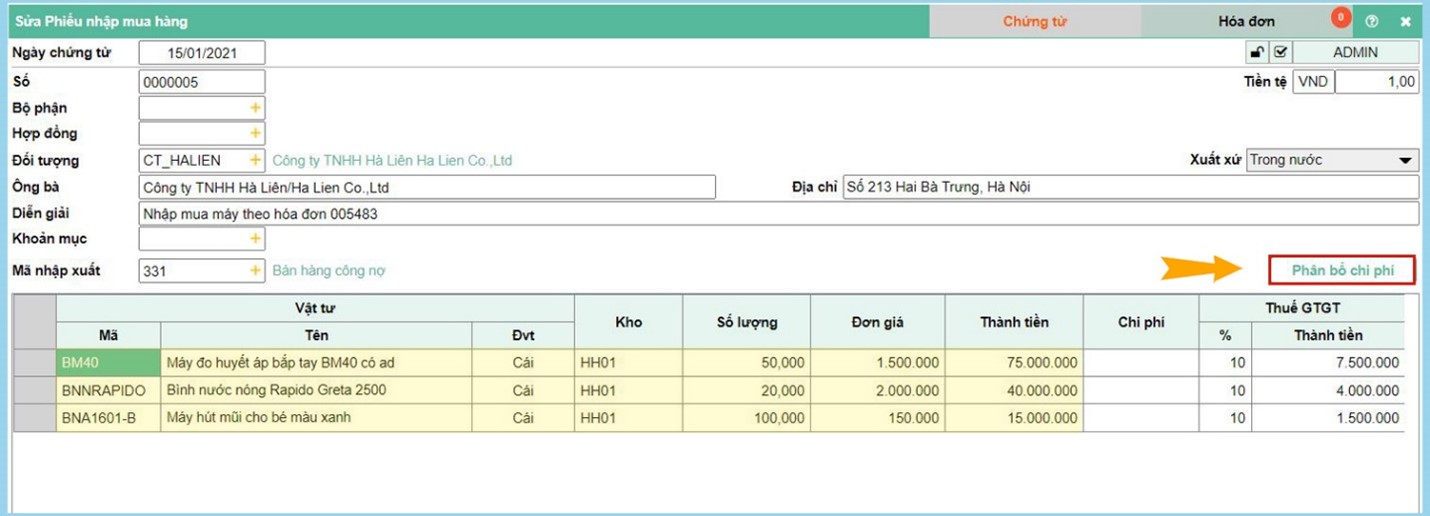Select the BM40 item code cell
Screen dimensions: 1430x516
pos(108,363)
